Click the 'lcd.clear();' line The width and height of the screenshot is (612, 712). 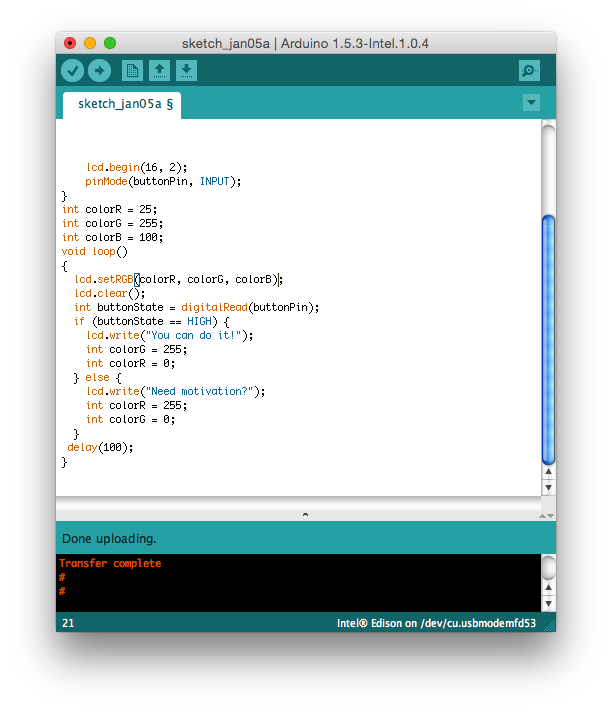tap(110, 293)
